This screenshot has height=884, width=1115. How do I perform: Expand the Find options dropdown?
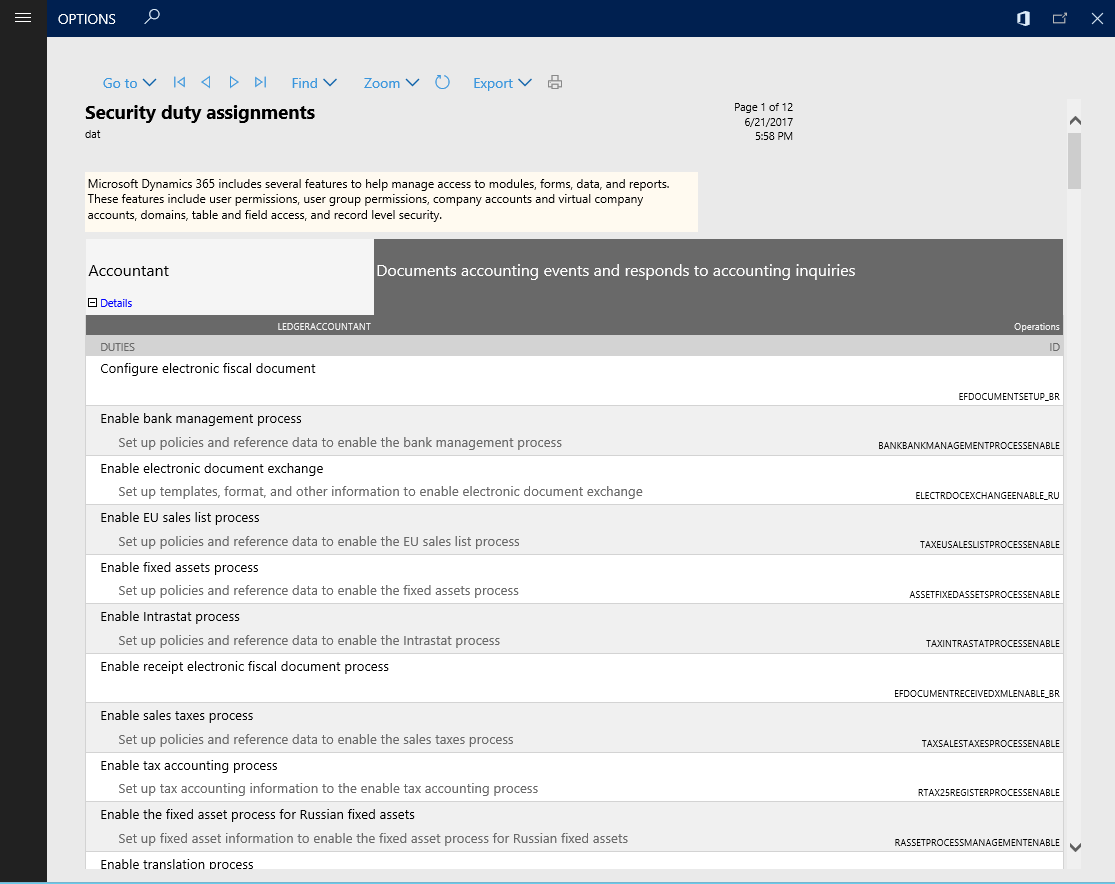click(x=313, y=83)
